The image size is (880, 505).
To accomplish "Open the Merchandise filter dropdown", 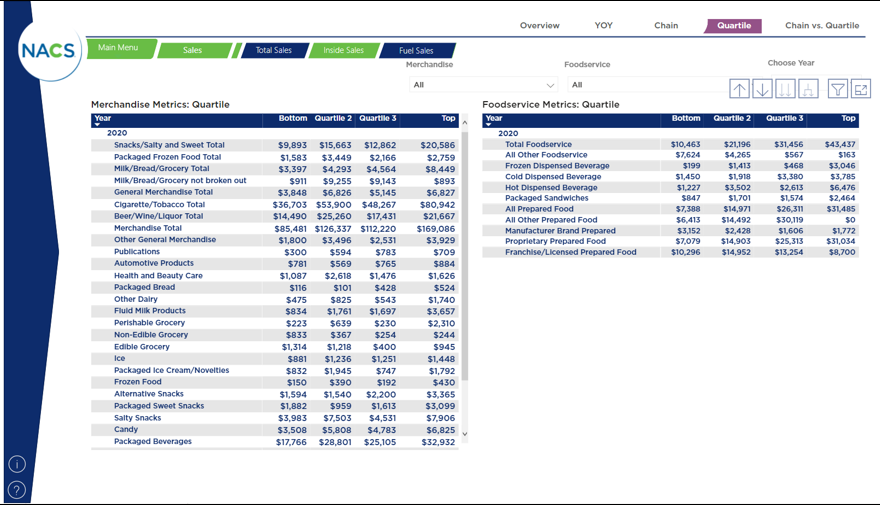I will (x=484, y=85).
